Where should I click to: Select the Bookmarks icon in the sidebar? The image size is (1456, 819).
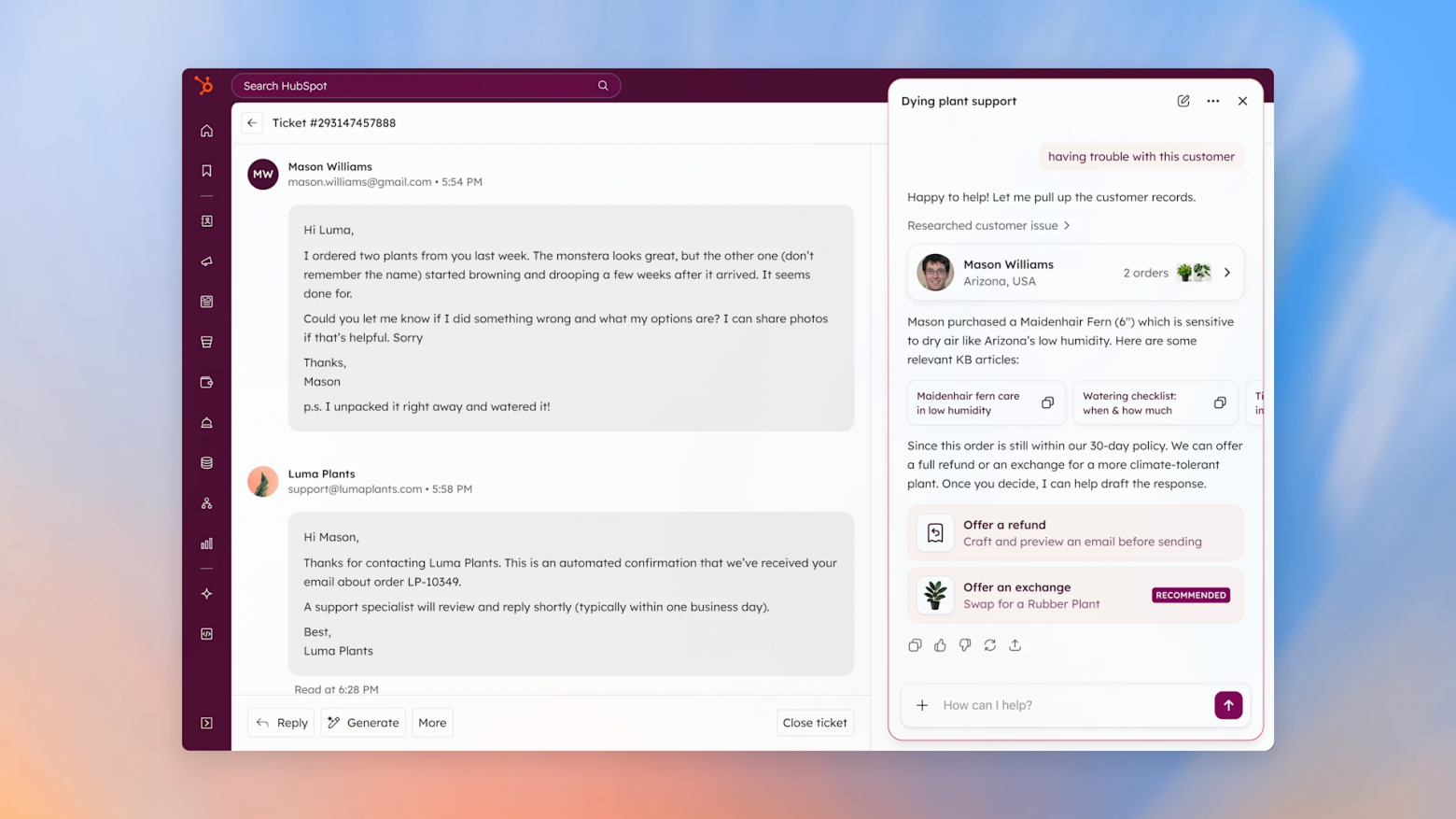(206, 170)
